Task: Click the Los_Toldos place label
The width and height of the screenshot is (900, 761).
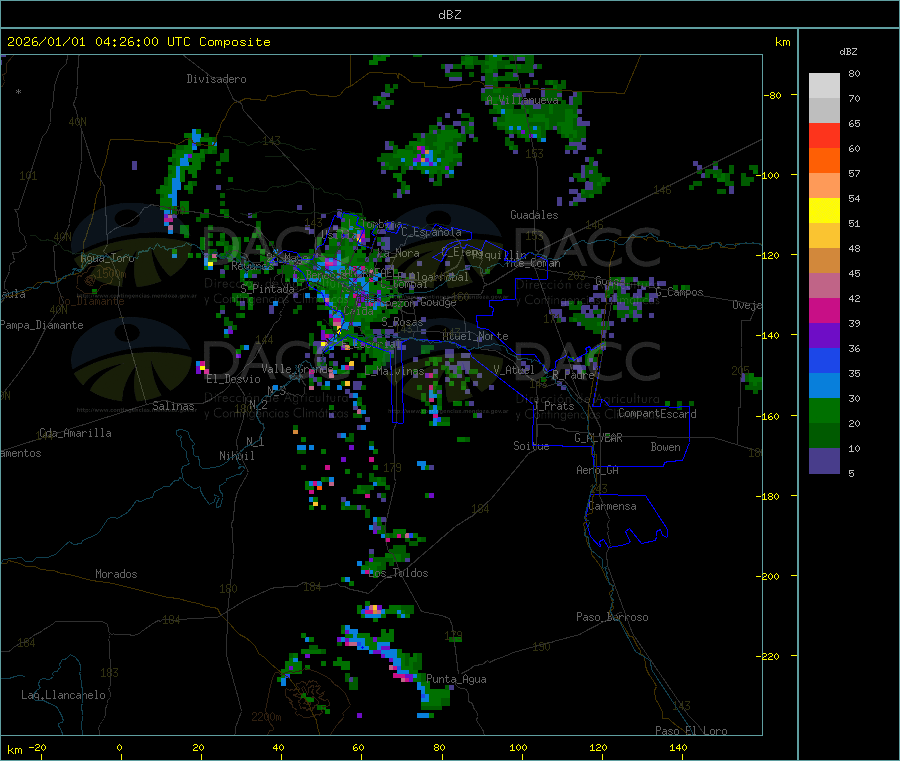Action: [399, 573]
